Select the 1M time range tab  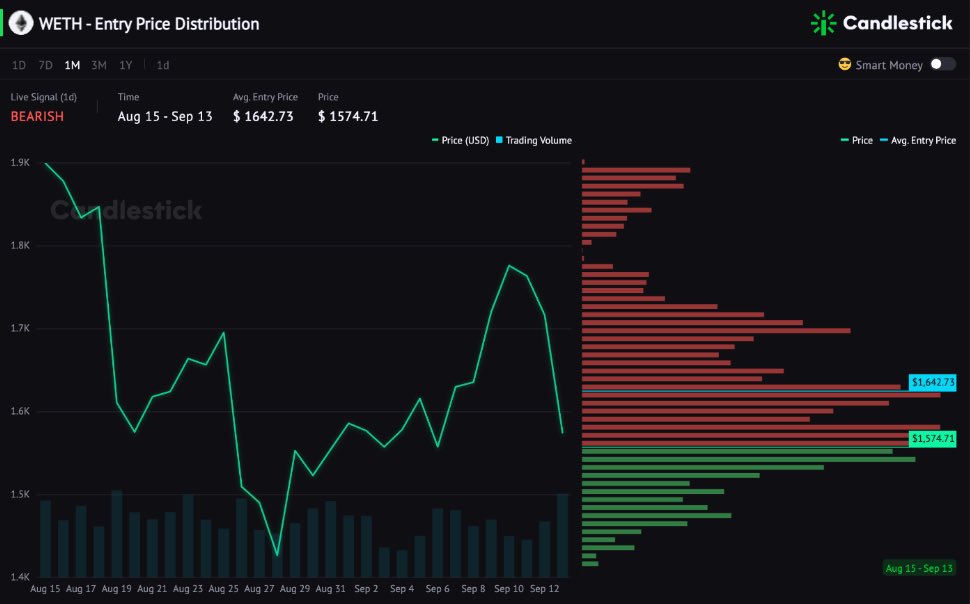[72, 65]
